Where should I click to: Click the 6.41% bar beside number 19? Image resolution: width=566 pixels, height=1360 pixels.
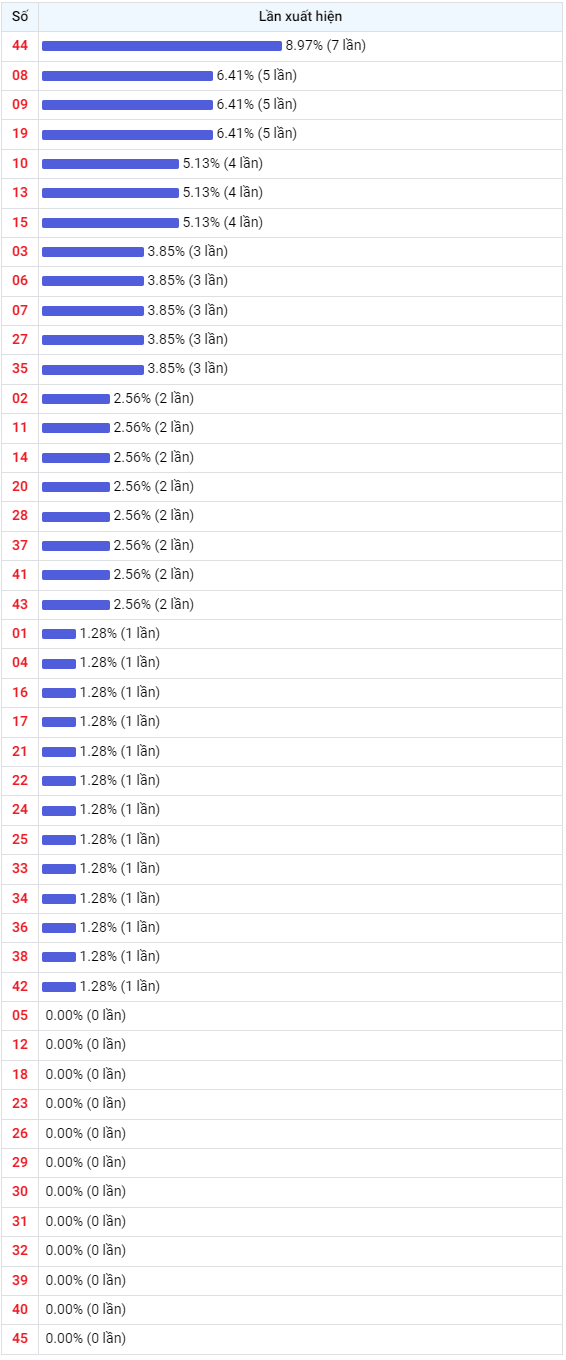click(x=127, y=134)
